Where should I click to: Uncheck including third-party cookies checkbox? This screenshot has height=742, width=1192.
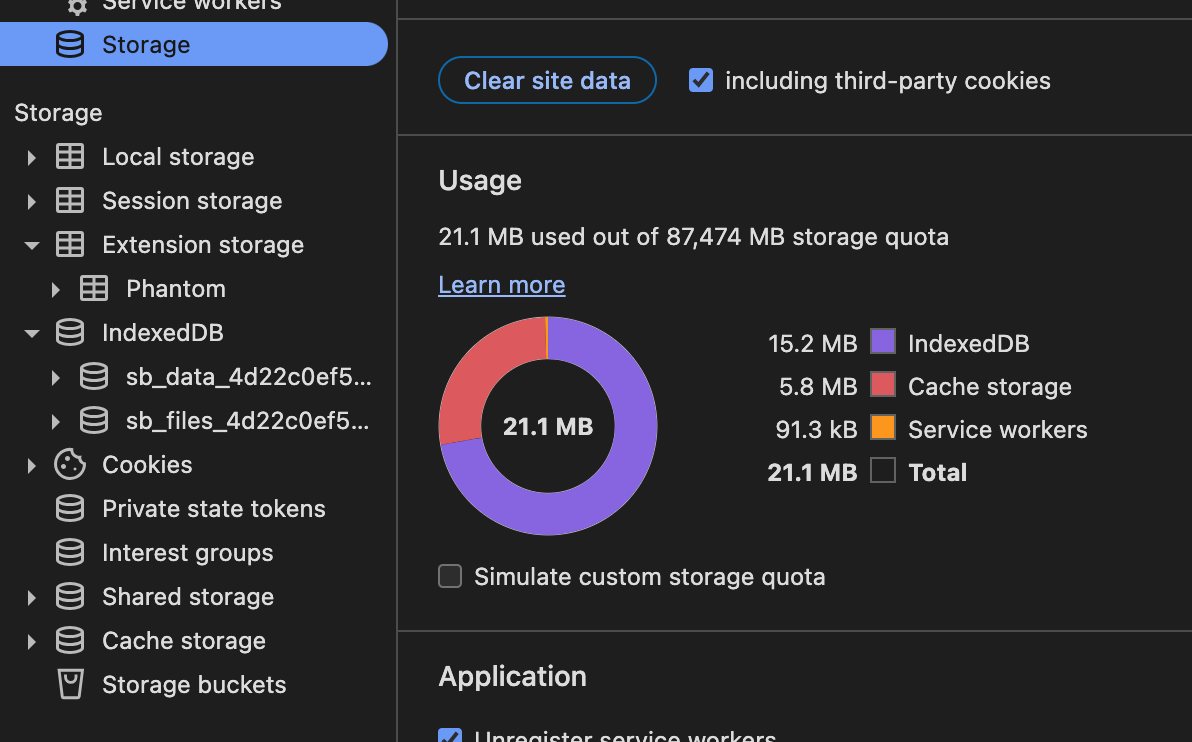tap(701, 80)
